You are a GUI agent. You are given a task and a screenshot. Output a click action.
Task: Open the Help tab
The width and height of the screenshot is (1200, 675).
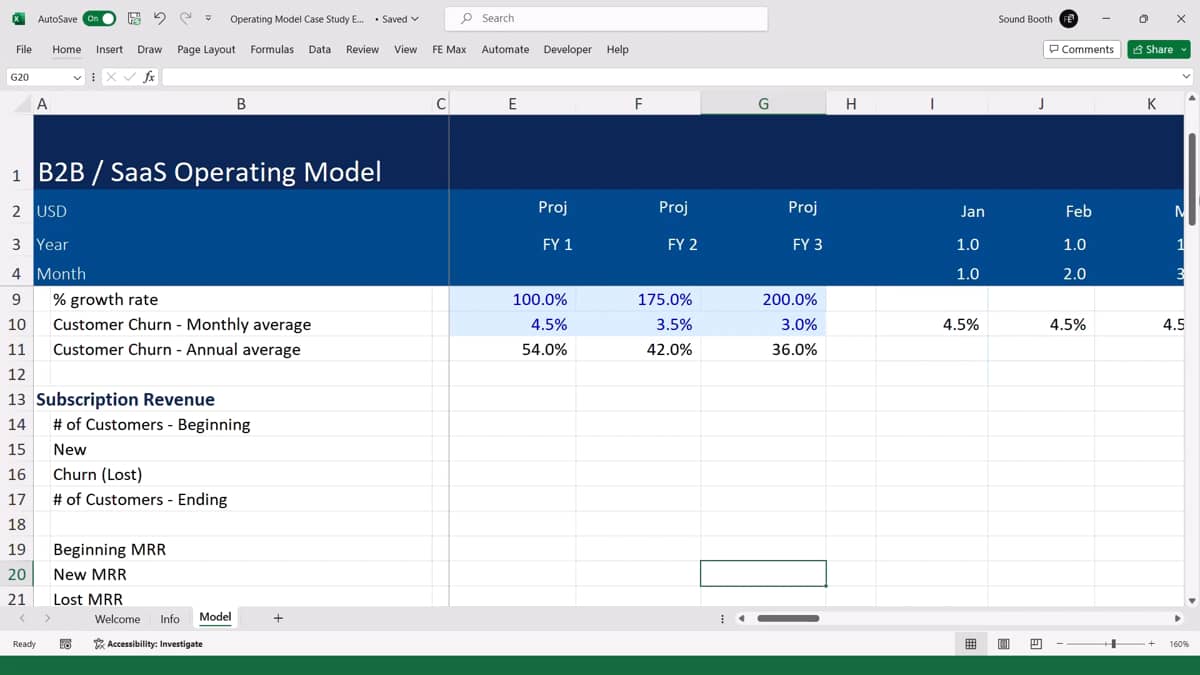click(x=618, y=49)
